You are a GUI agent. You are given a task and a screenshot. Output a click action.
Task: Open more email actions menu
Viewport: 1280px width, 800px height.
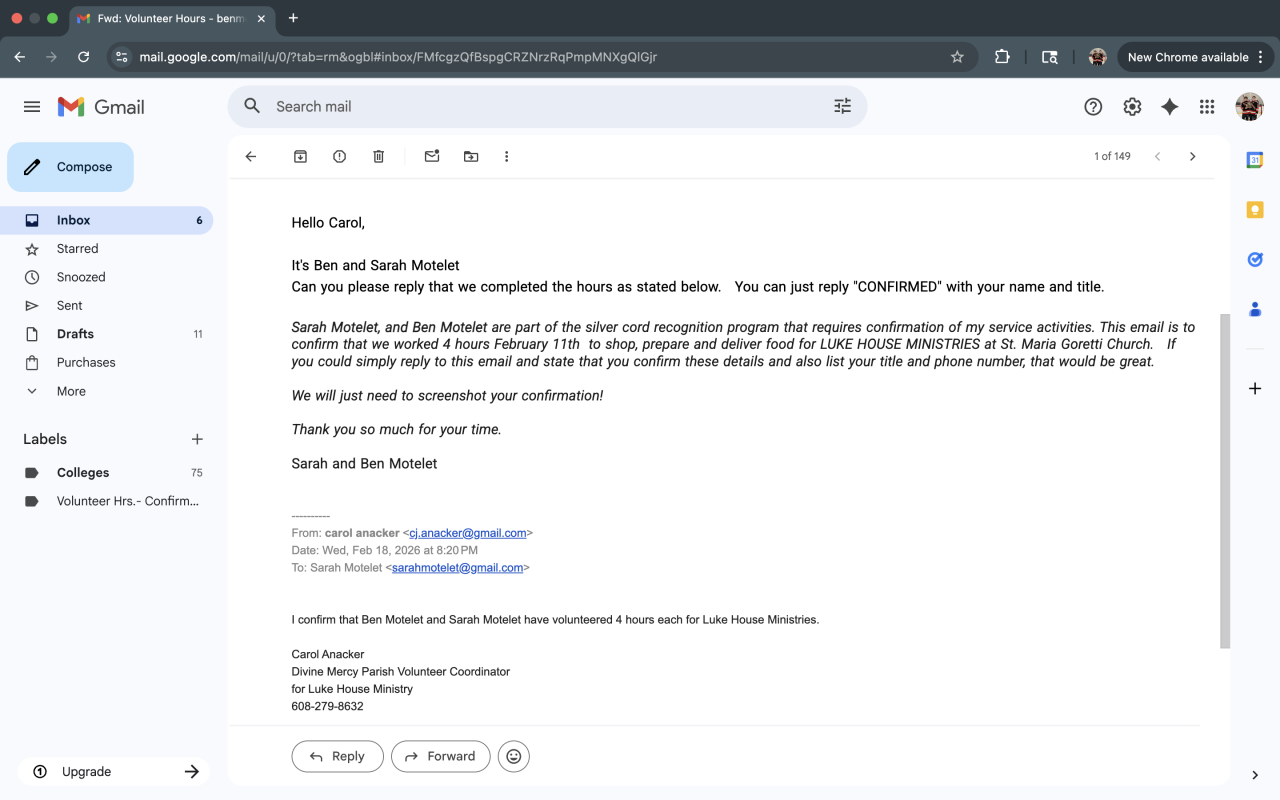pos(507,157)
